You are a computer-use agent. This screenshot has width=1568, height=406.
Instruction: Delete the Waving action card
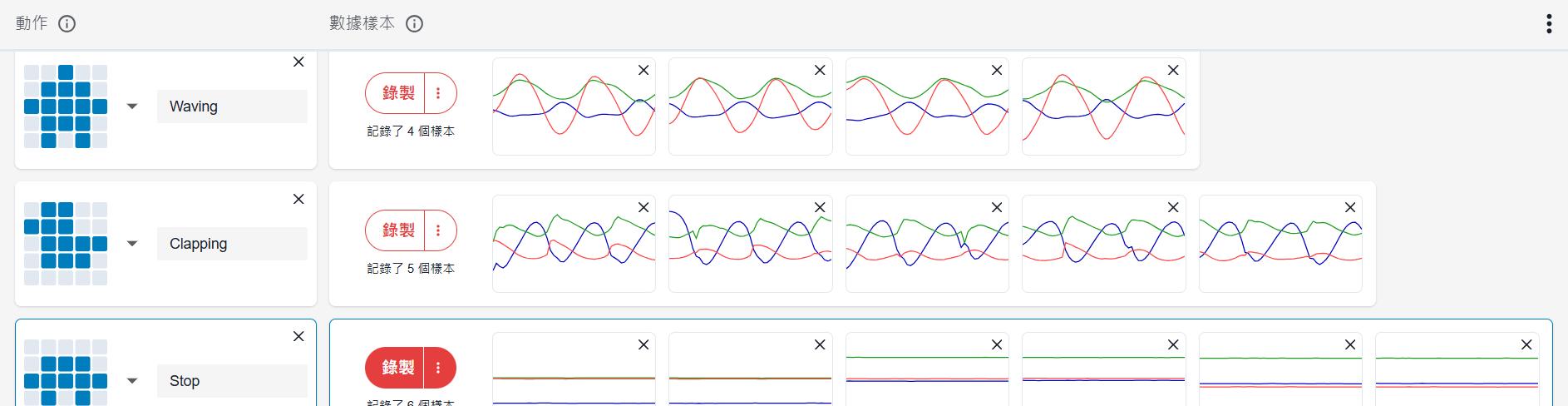[x=298, y=62]
